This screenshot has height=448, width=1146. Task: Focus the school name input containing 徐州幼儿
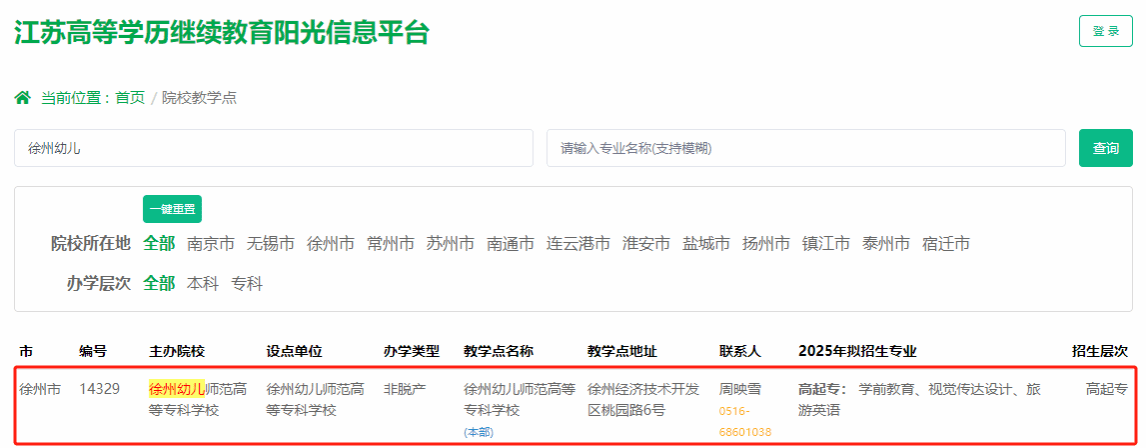(273, 148)
